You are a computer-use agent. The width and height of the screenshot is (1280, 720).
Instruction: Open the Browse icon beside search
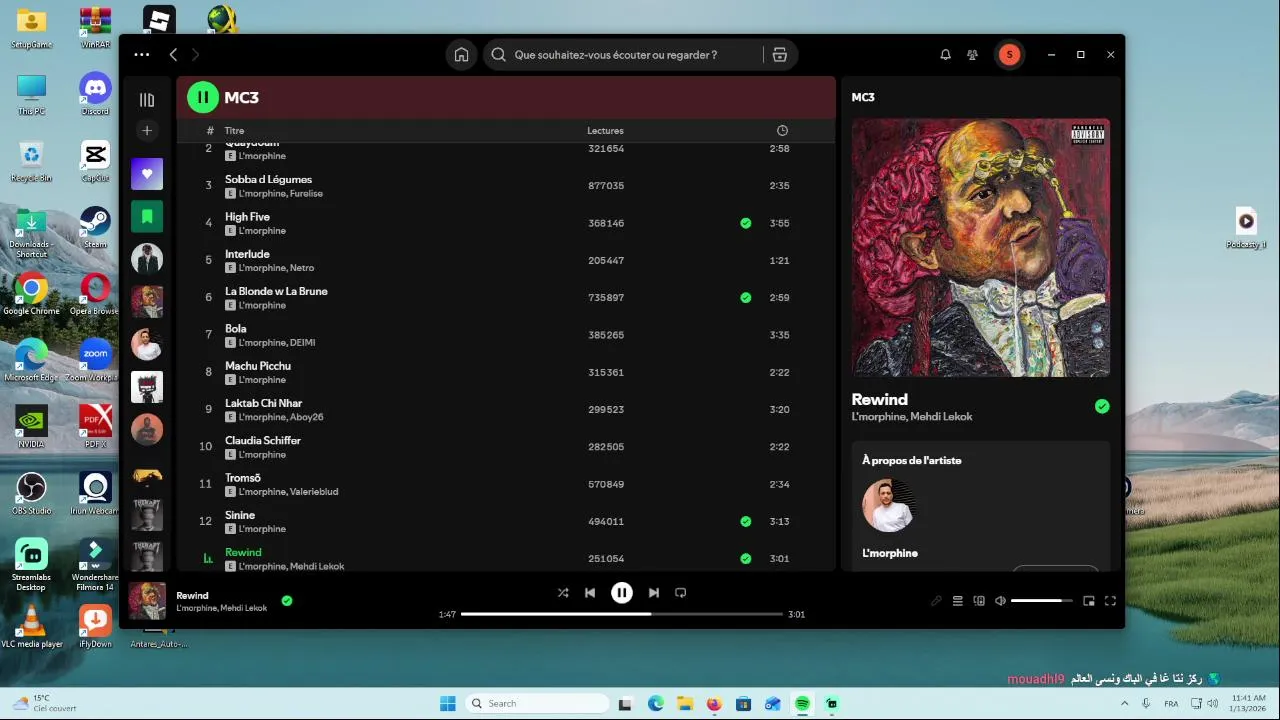(780, 55)
